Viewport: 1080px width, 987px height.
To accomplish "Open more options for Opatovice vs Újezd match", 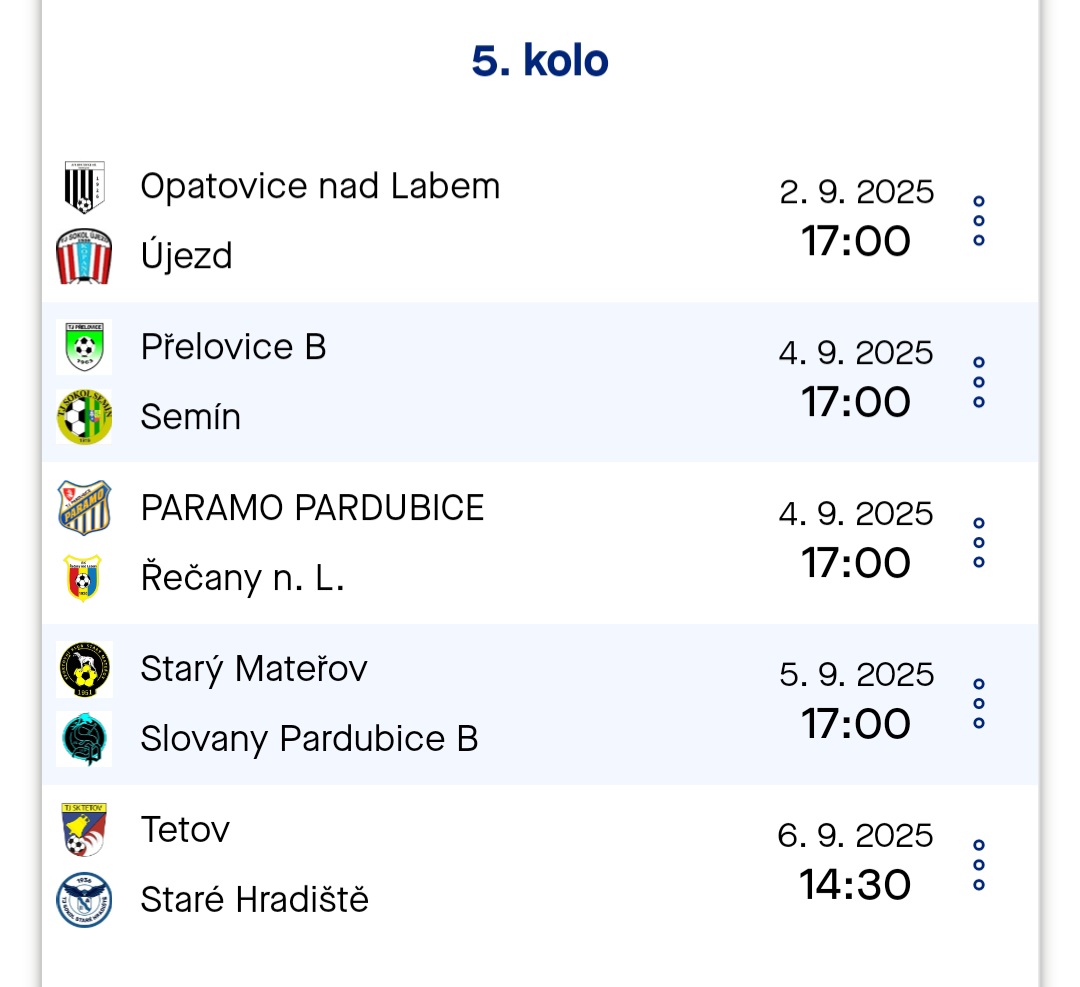I will point(979,221).
